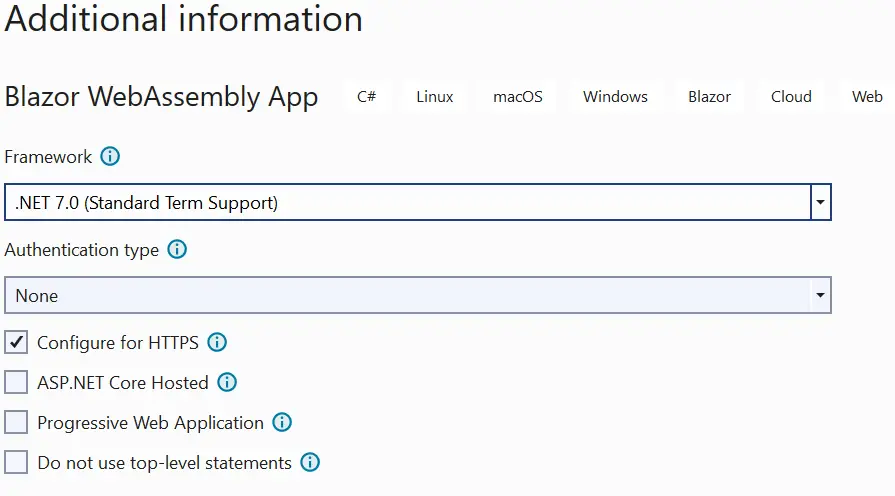Click the C# tag
Viewport: 895px width, 496px height.
point(366,96)
